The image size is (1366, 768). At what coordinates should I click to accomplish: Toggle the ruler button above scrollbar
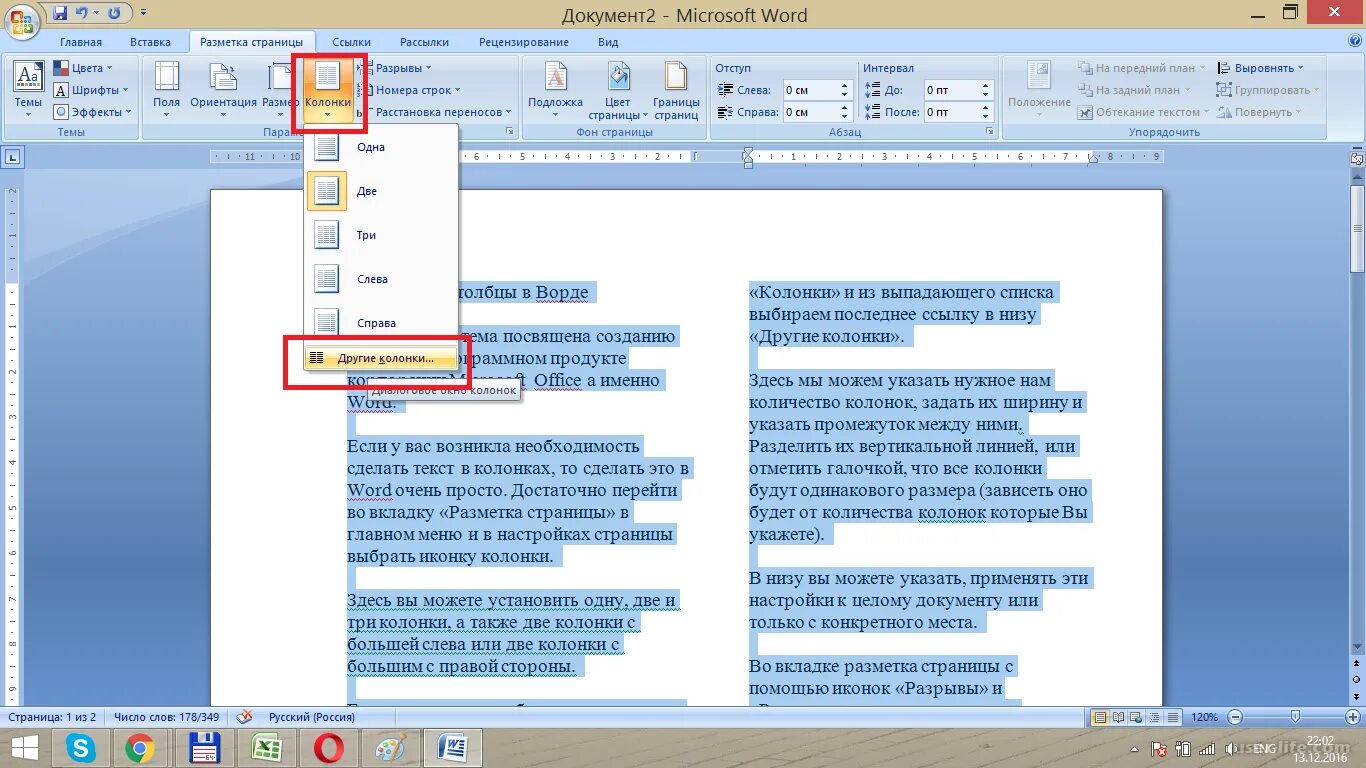(1357, 157)
